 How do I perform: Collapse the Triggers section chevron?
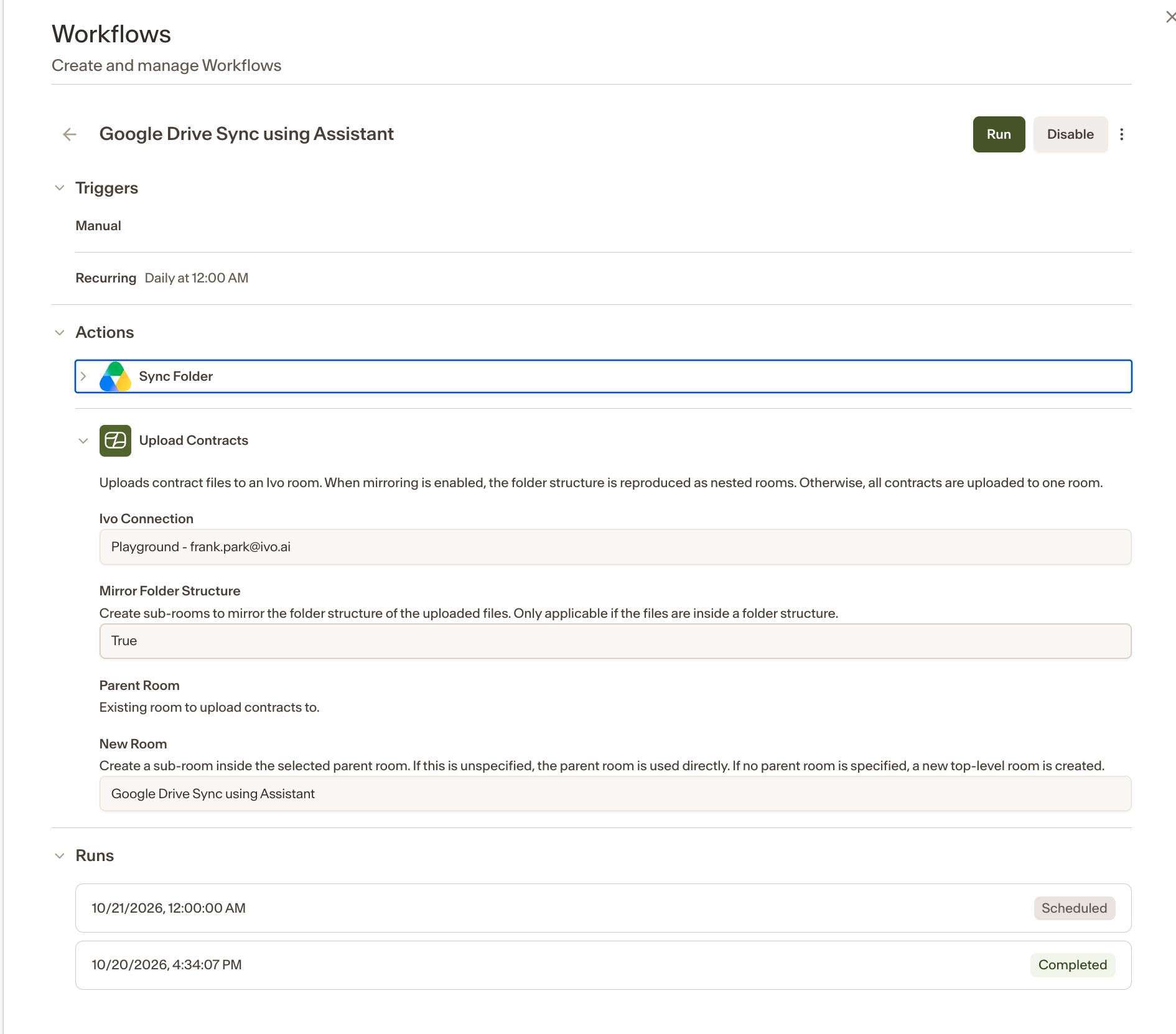tap(60, 188)
